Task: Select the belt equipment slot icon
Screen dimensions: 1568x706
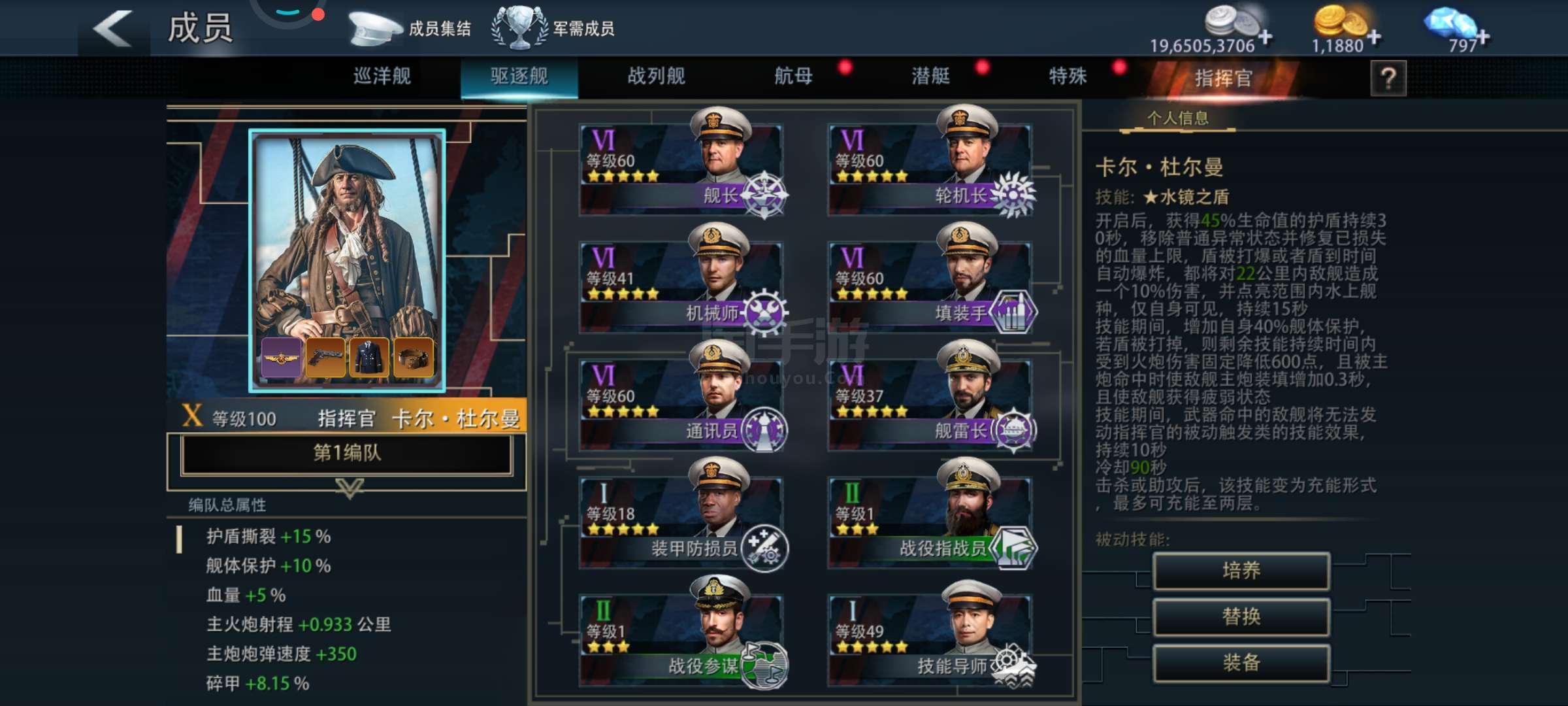Action: tap(414, 357)
